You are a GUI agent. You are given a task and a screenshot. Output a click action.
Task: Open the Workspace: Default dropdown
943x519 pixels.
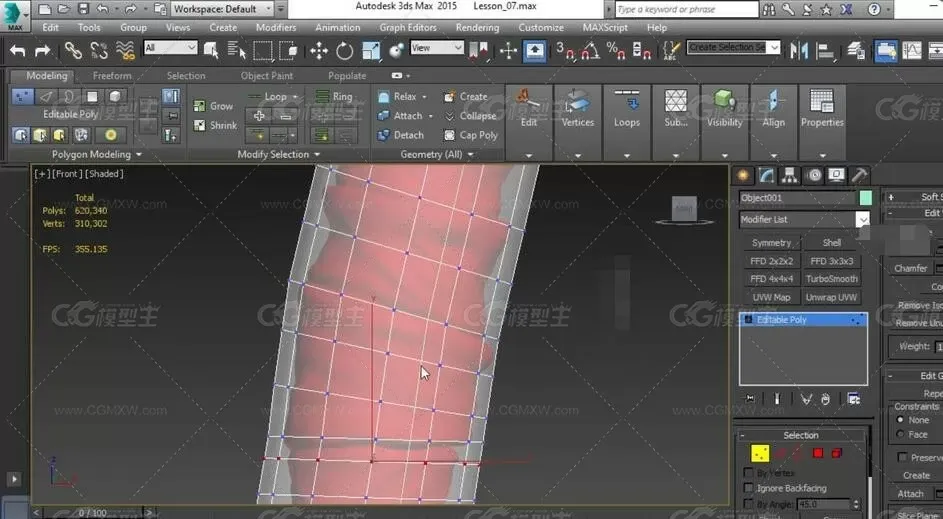[x=222, y=9]
